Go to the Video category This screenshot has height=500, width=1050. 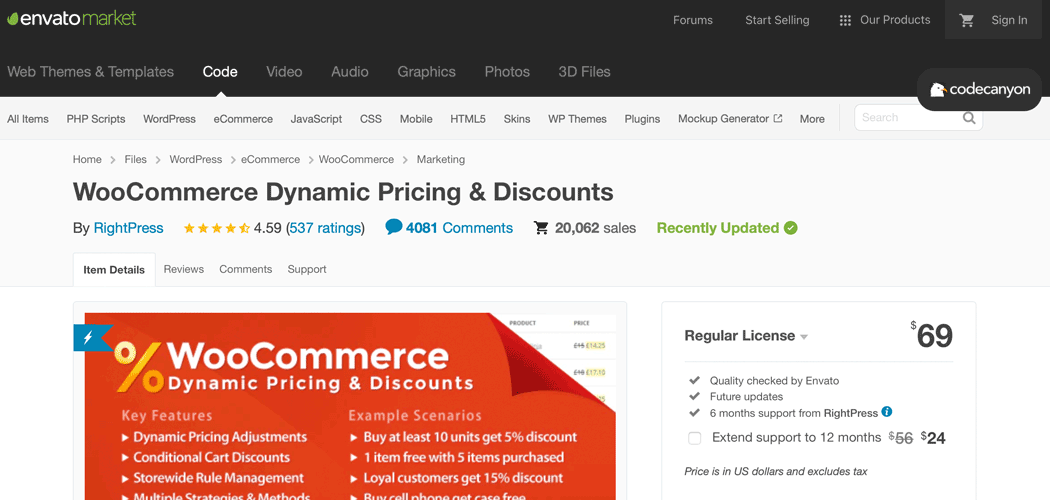click(x=284, y=72)
